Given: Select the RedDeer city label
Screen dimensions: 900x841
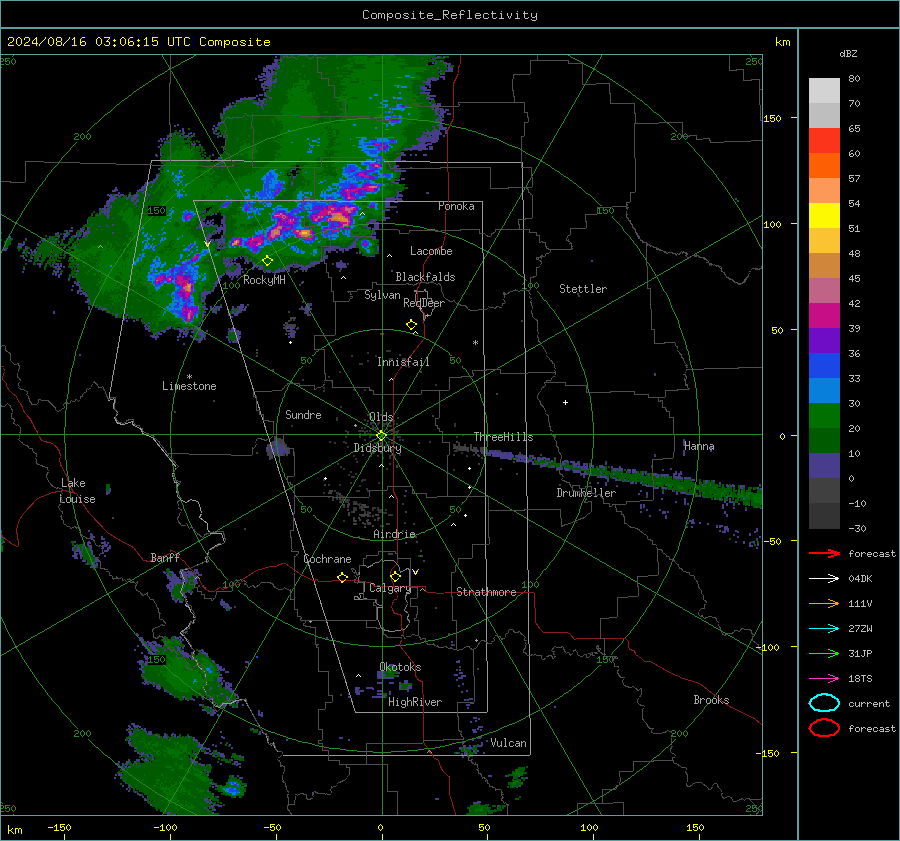Looking at the screenshot, I should (x=424, y=303).
